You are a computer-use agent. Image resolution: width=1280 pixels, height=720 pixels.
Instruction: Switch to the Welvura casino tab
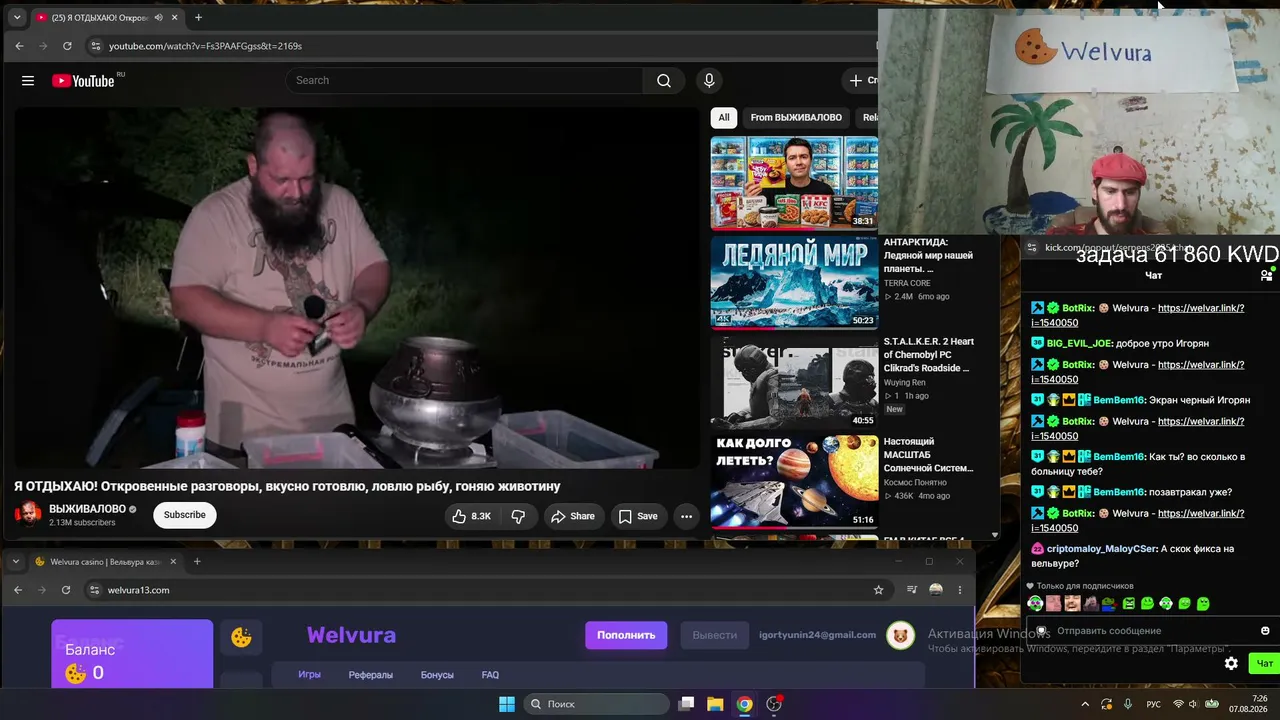(x=105, y=562)
